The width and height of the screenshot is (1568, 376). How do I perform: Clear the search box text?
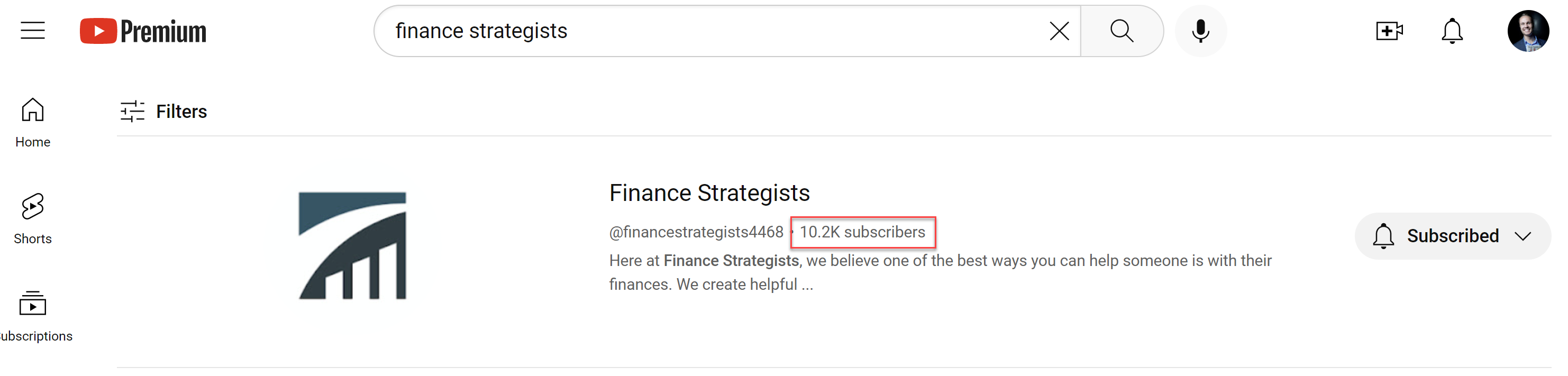pyautogui.click(x=1059, y=31)
